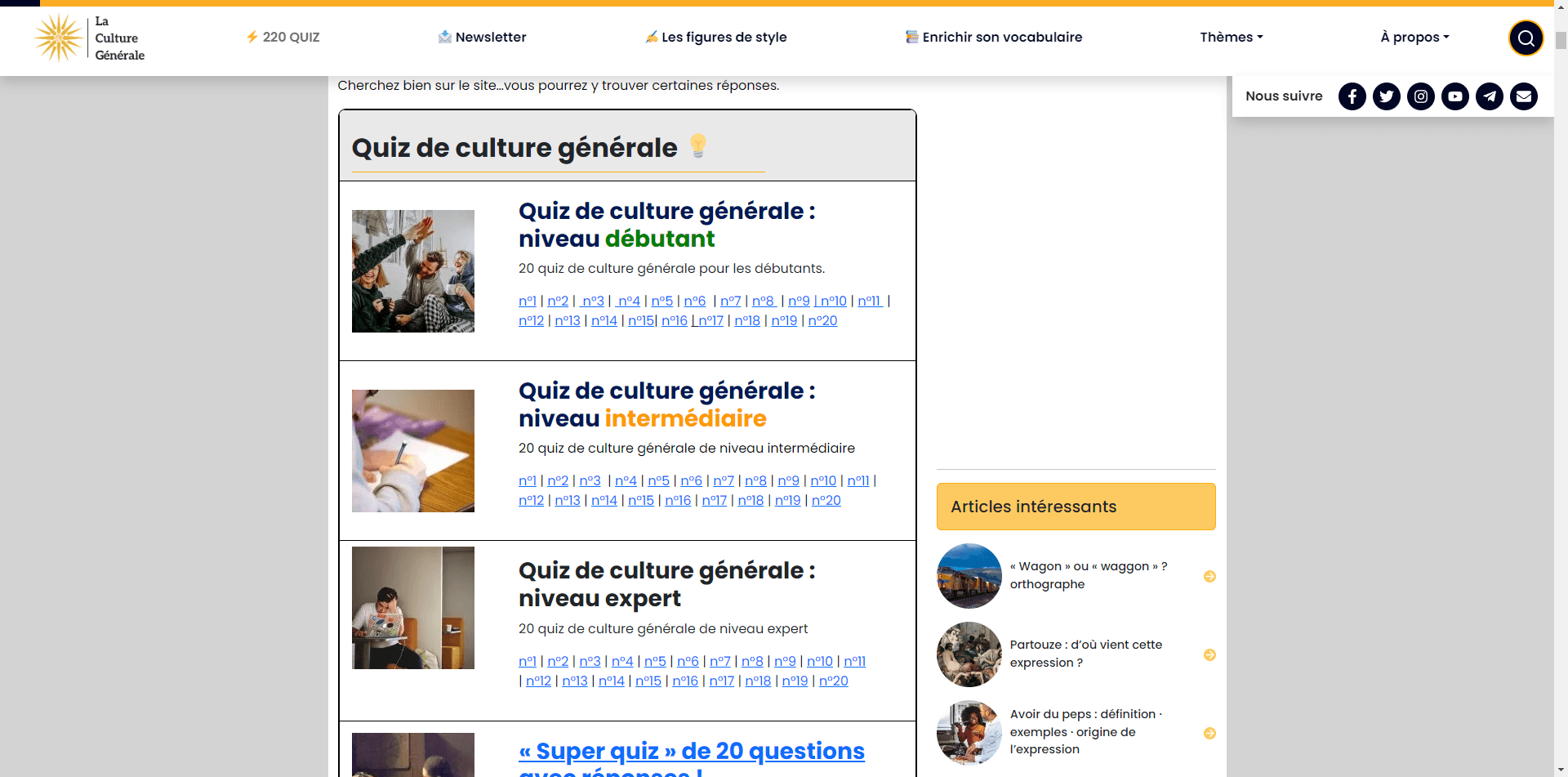Screen dimensions: 1568x777
Task: Open the search magnifier icon
Action: click(1525, 38)
